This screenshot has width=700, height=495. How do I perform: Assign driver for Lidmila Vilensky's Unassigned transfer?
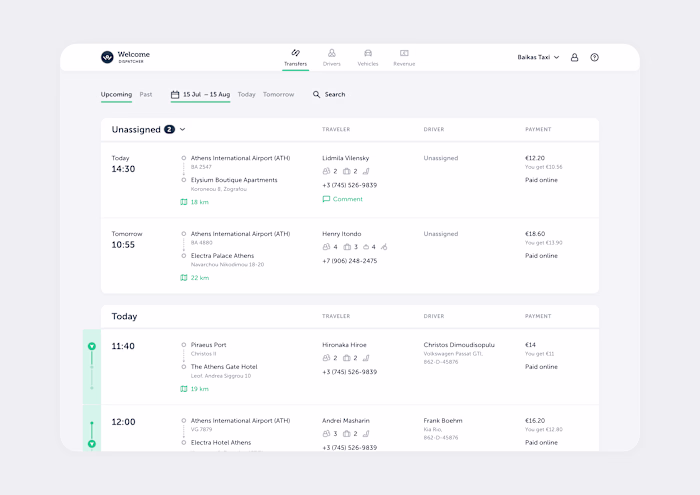click(x=441, y=158)
